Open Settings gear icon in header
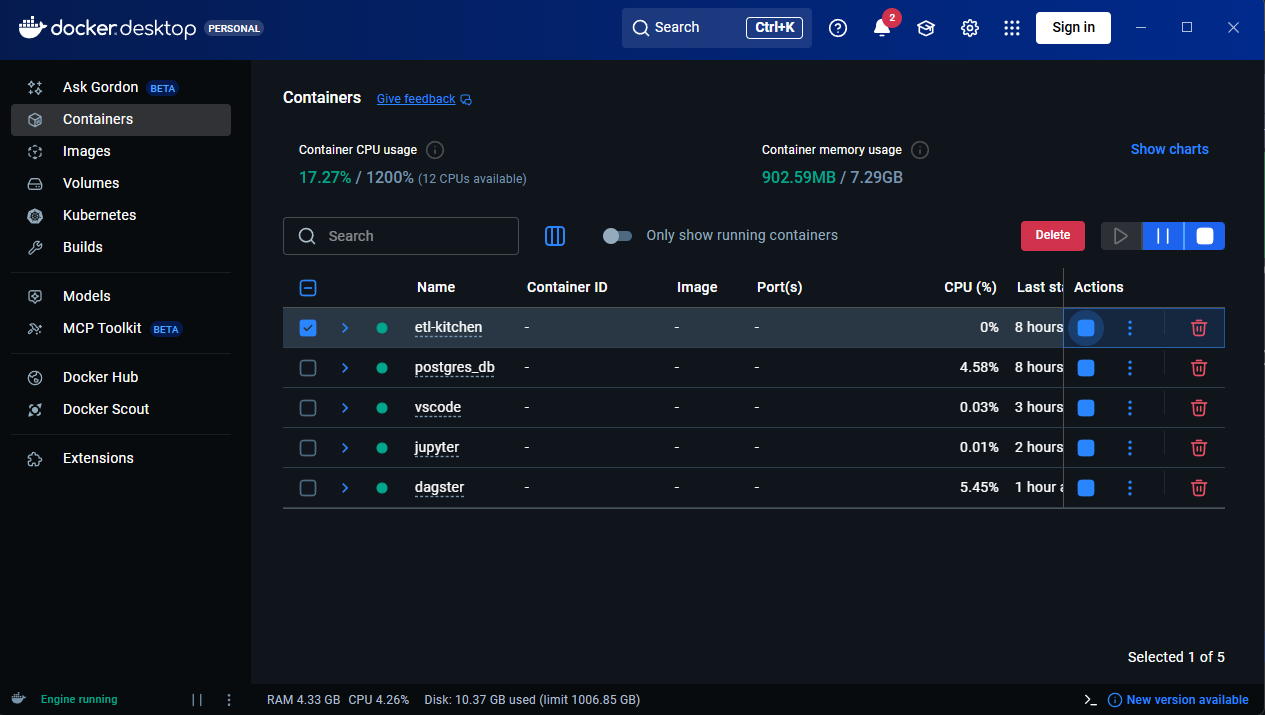The image size is (1265, 715). [969, 28]
